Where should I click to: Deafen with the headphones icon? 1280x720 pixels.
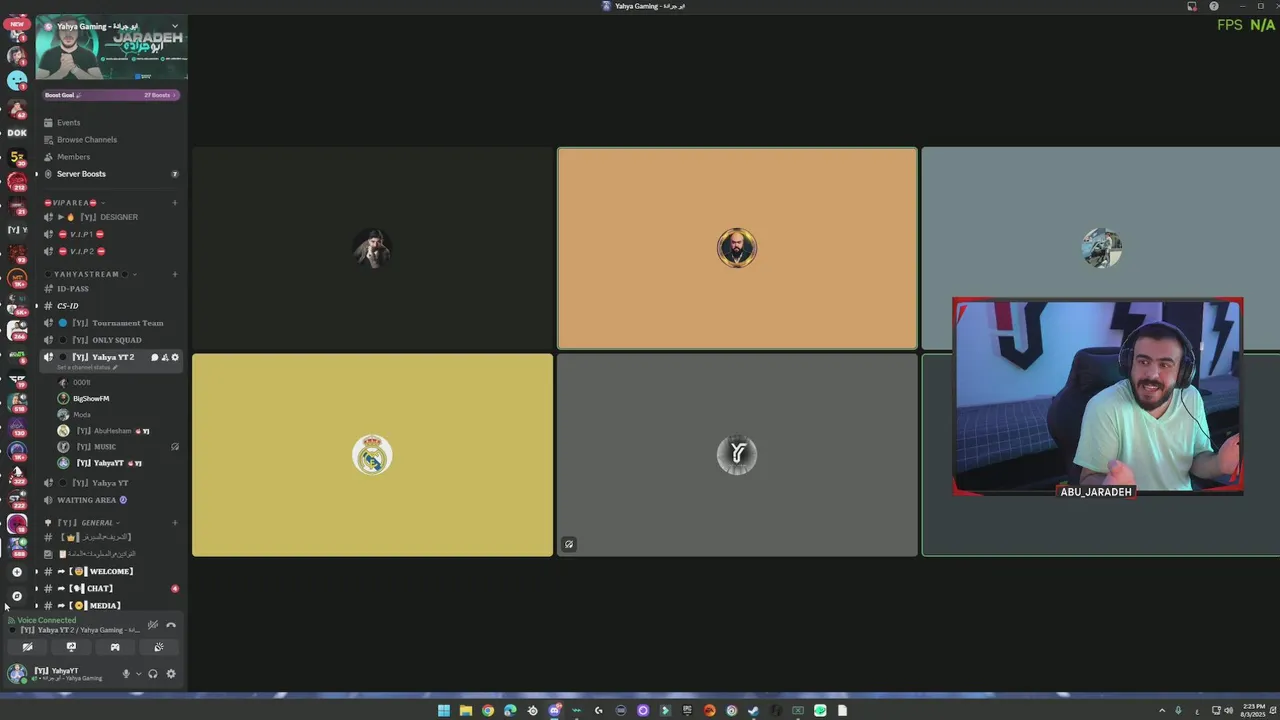[x=153, y=674]
